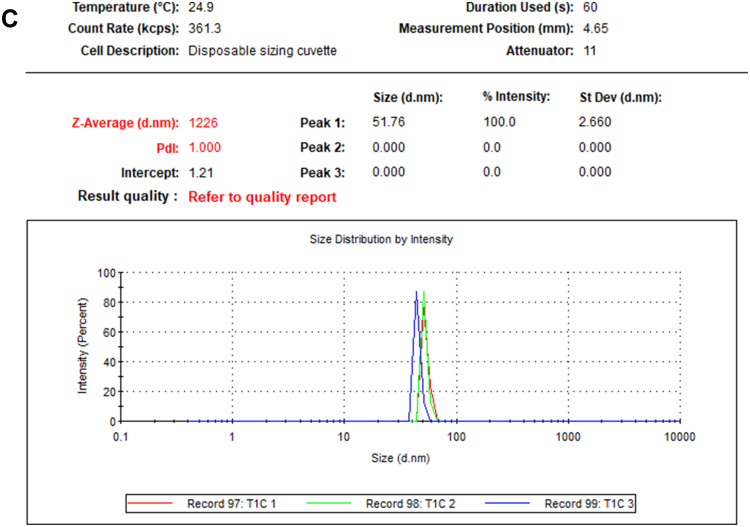This screenshot has height=527, width=750.
Task: Click the Measurement Position value 4.65
Action: [x=596, y=28]
